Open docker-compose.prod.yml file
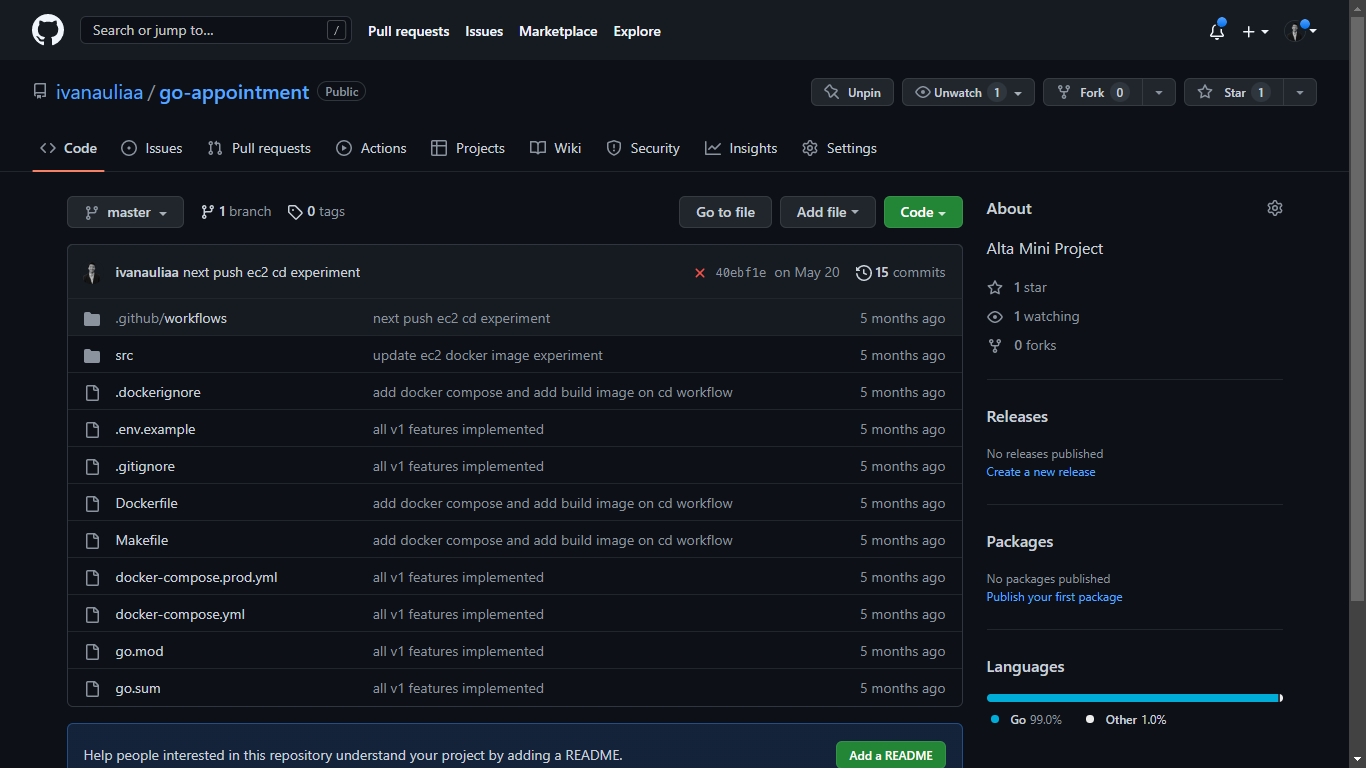The image size is (1366, 768). coord(196,577)
